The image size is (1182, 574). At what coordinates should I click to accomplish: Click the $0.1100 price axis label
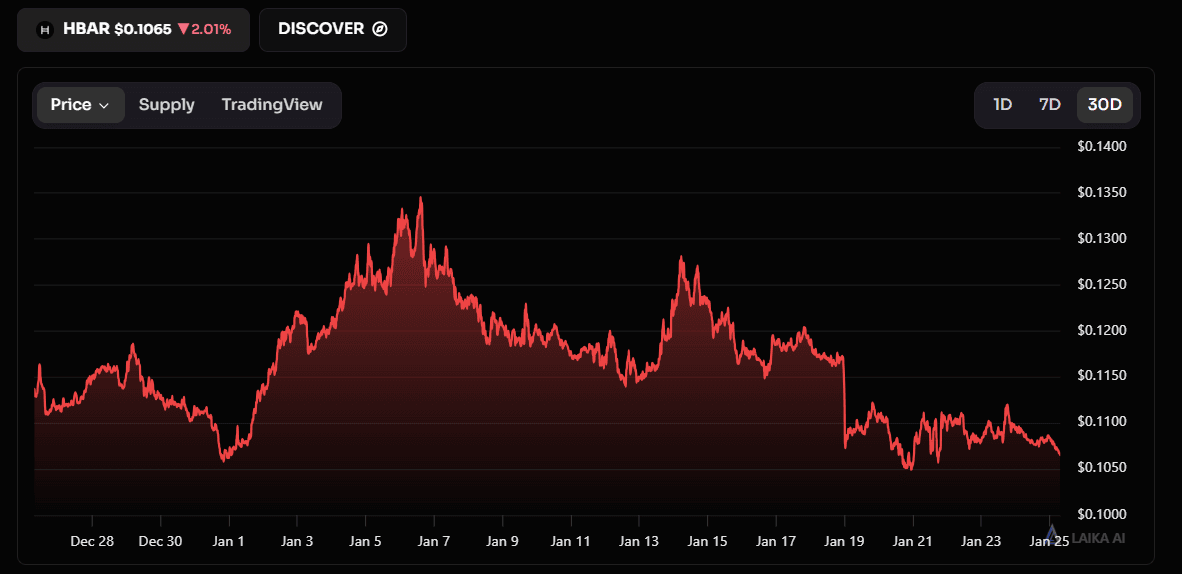(1102, 422)
